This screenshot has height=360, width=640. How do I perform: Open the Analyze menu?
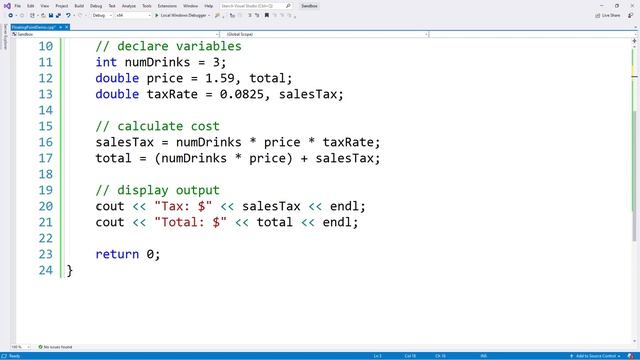pos(129,6)
